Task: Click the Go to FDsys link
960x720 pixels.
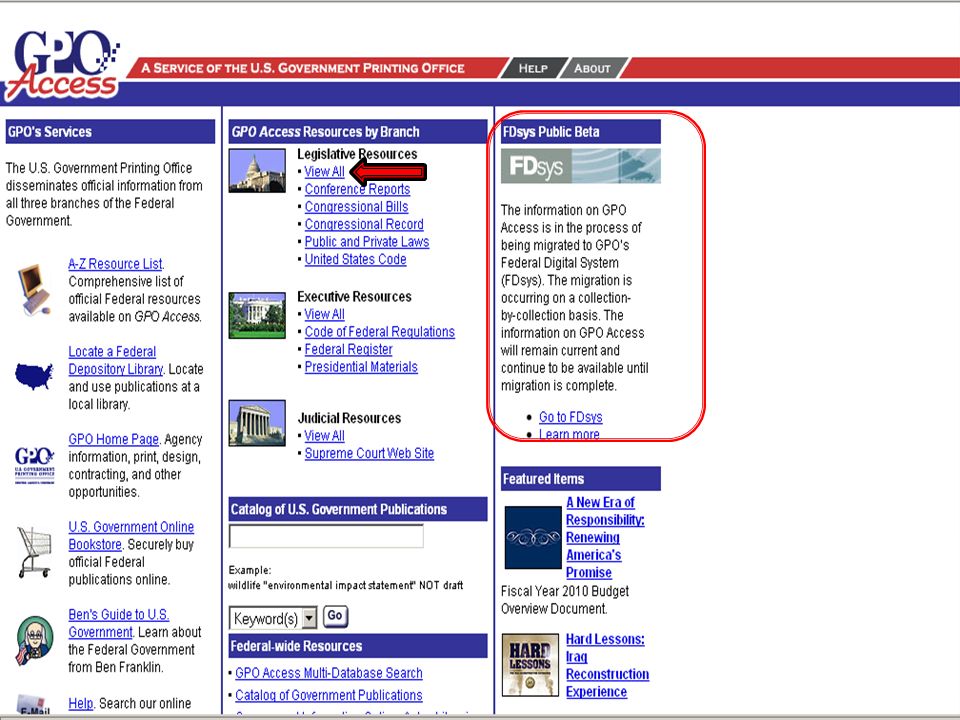Action: point(571,418)
